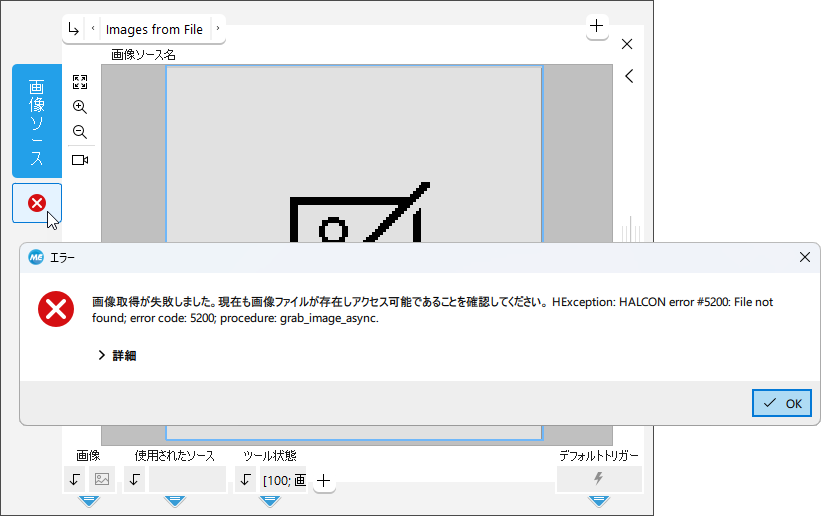Close the エラー dialog
The height and width of the screenshot is (516, 821).
(805, 257)
